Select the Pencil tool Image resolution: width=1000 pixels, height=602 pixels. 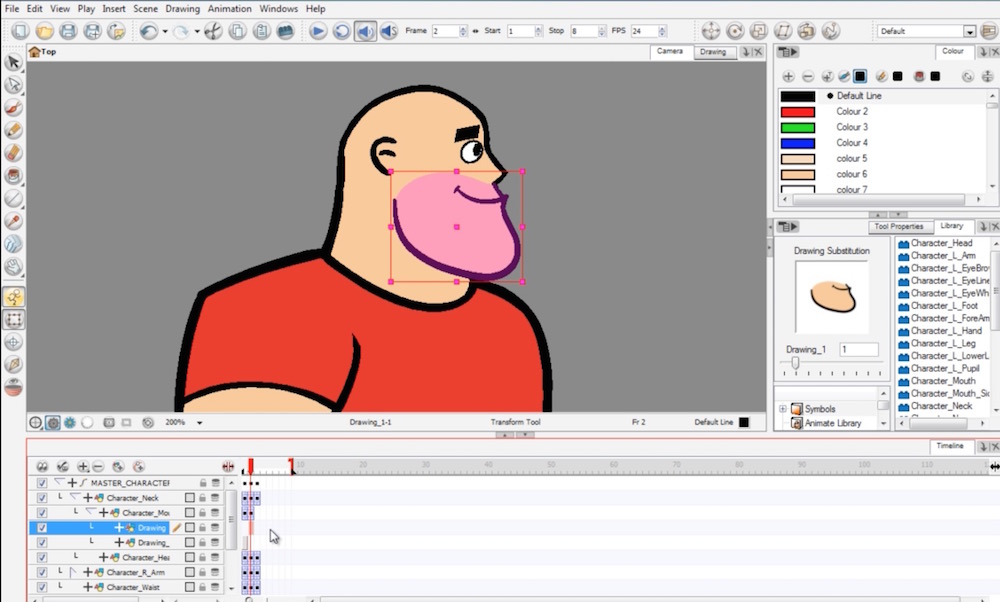pos(13,130)
